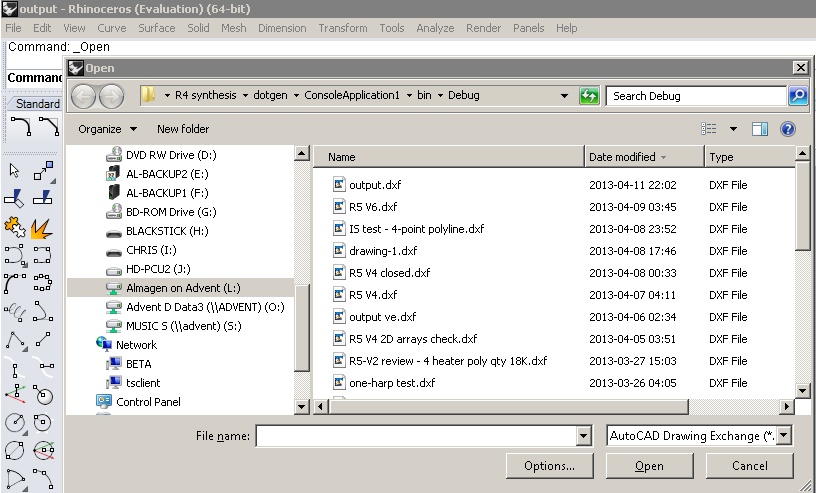Click the blue search magnifier button
The height and width of the screenshot is (493, 816).
[x=798, y=96]
